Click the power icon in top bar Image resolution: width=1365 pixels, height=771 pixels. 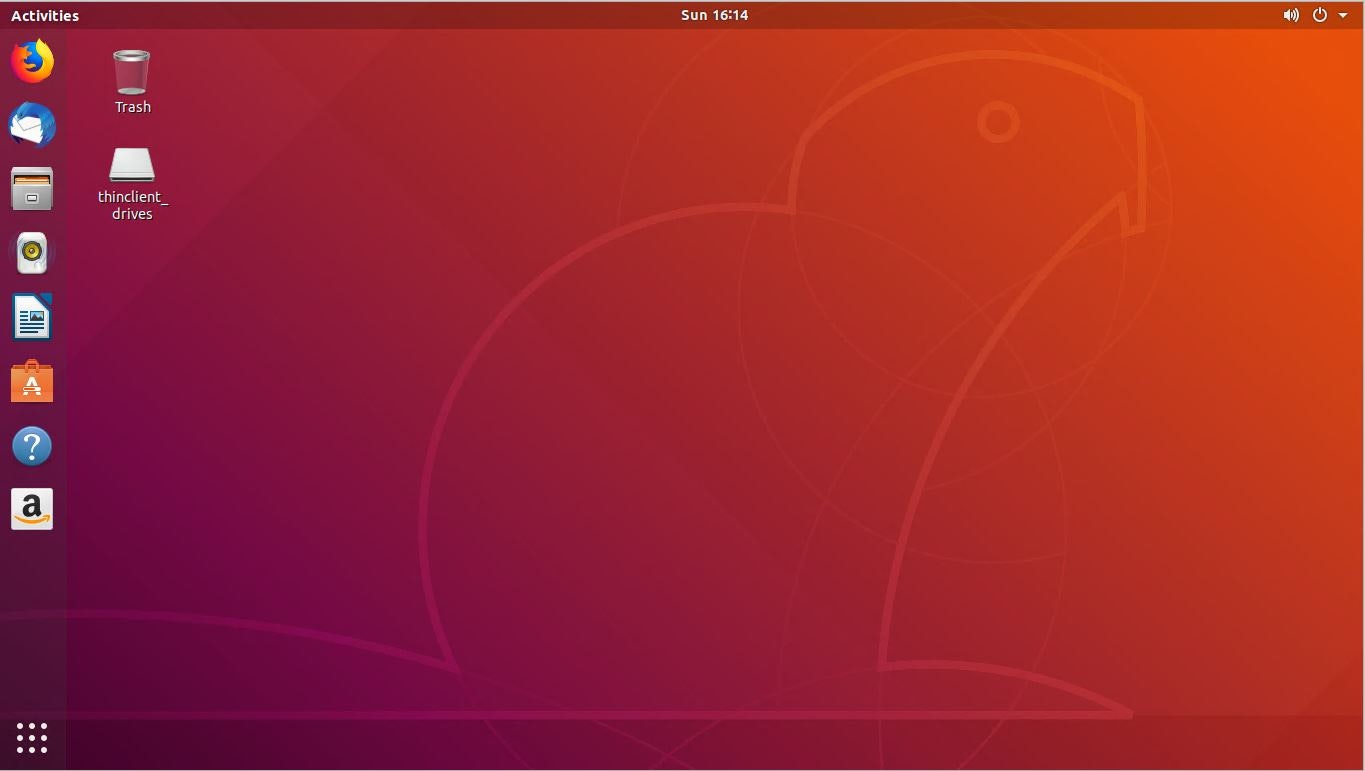click(1320, 15)
